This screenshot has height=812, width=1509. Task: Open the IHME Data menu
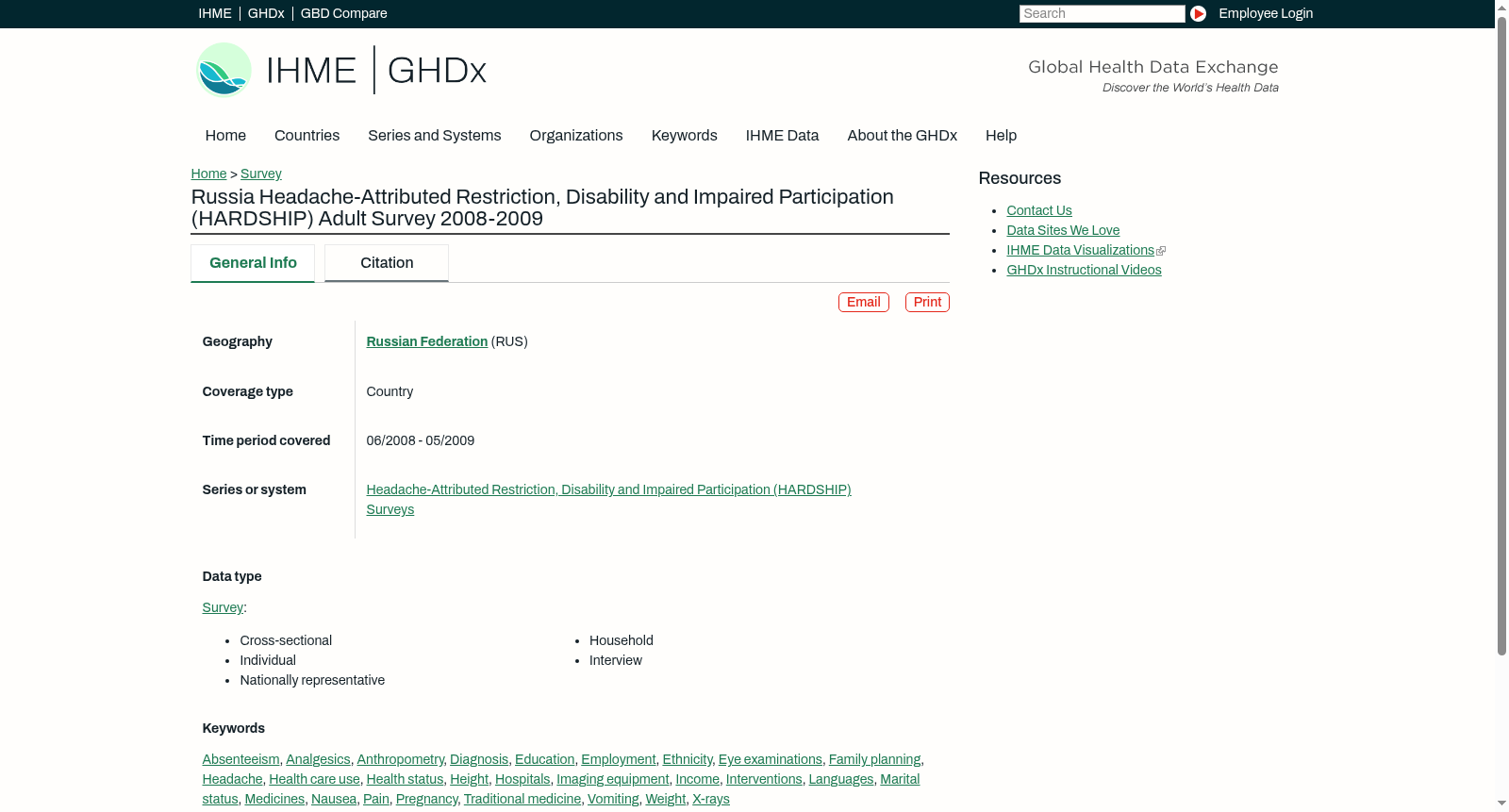[x=782, y=136]
